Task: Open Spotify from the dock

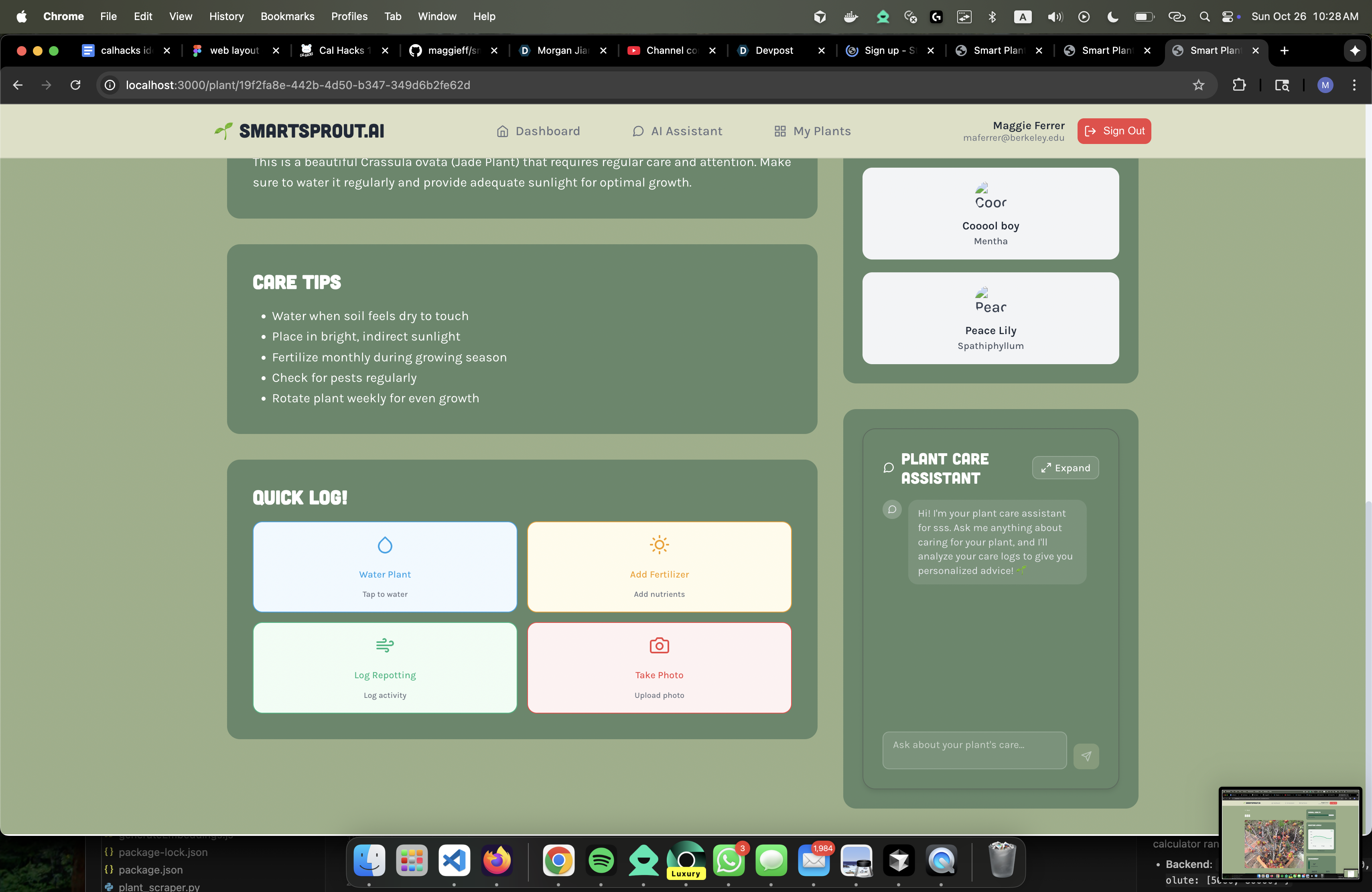Action: coord(601,861)
